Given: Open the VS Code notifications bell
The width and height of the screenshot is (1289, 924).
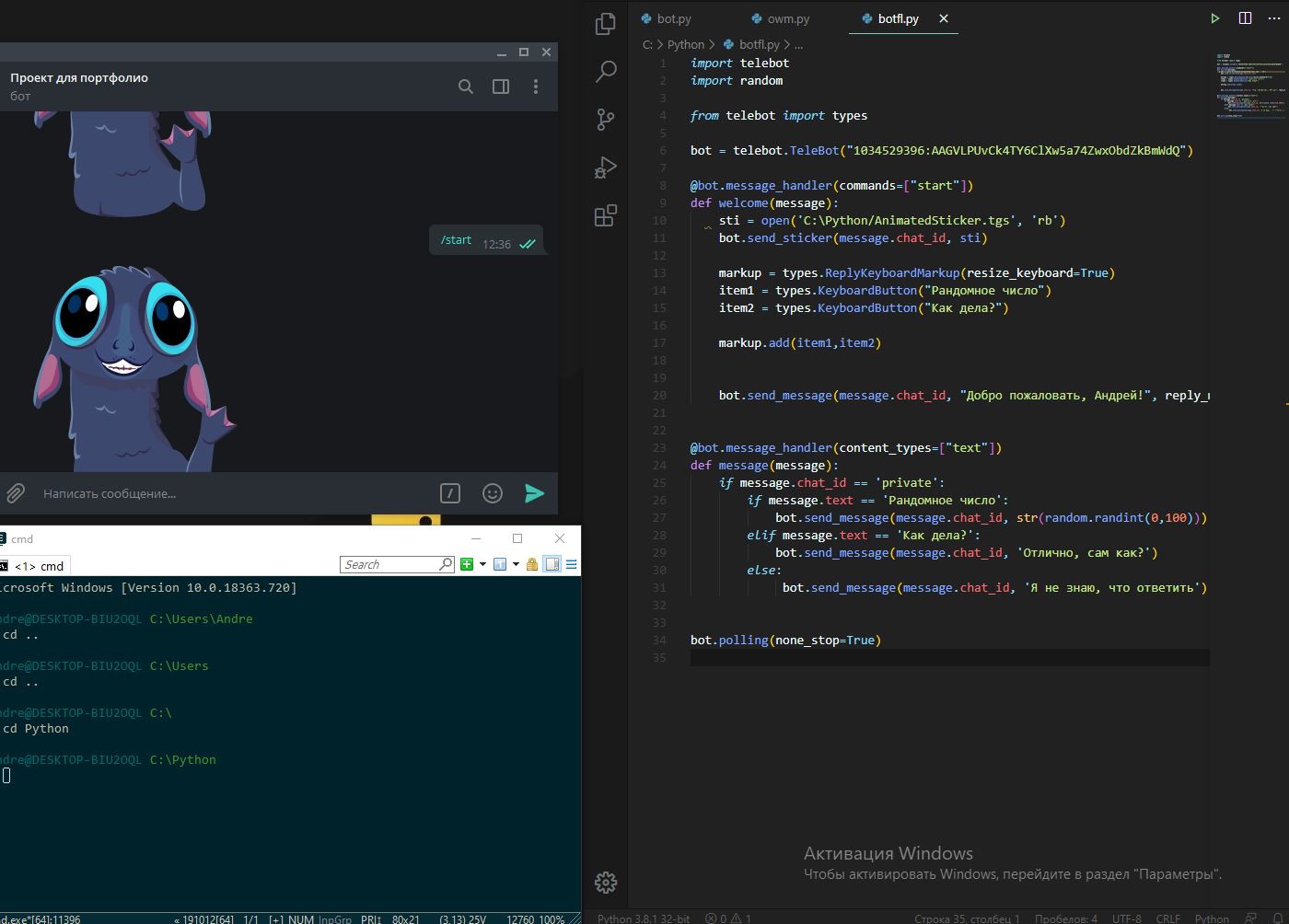Looking at the screenshot, I should 1276,918.
